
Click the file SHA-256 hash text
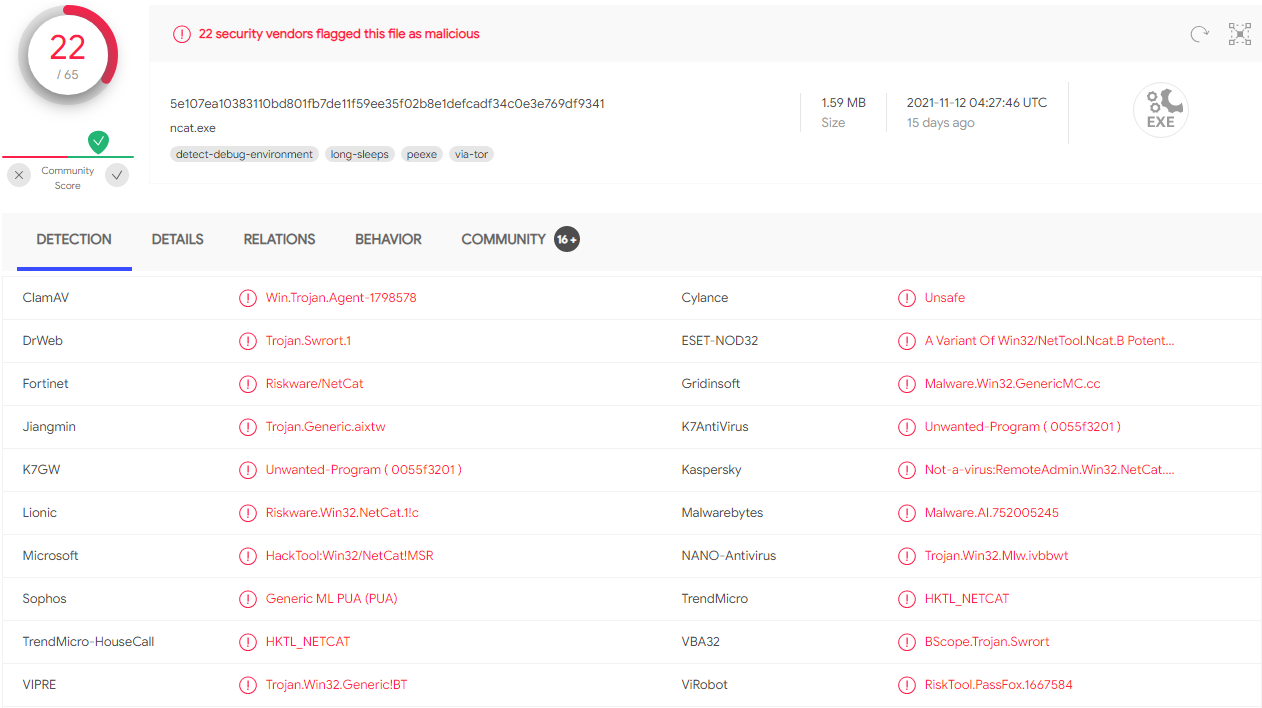click(x=387, y=104)
